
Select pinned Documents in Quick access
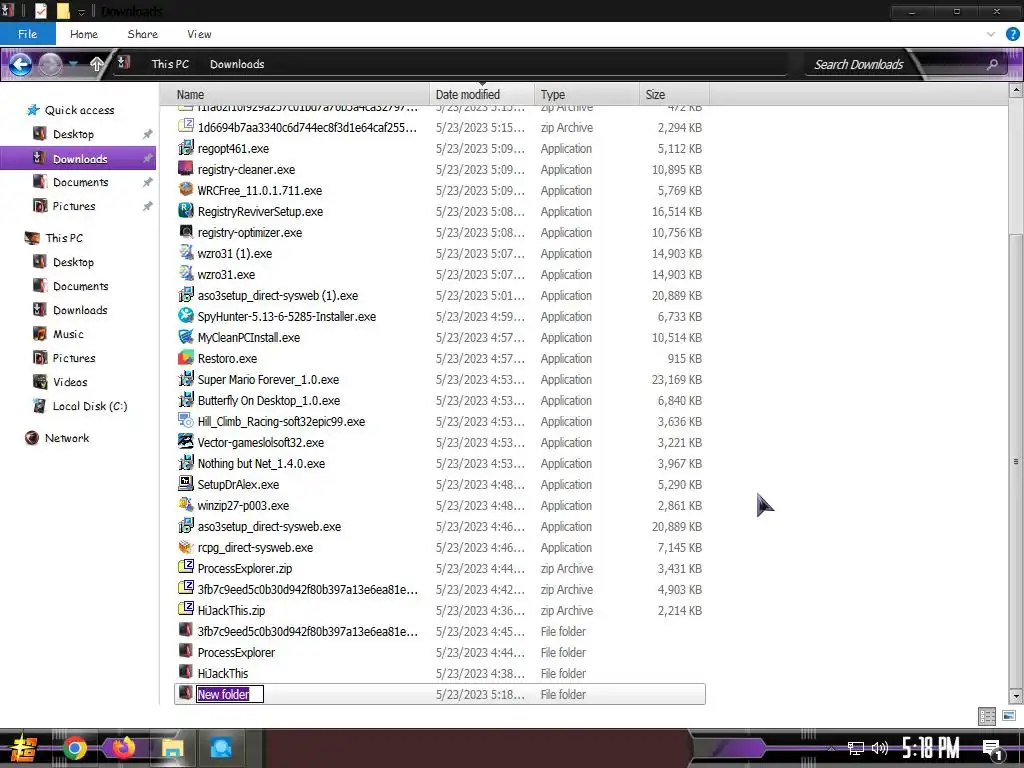(80, 182)
